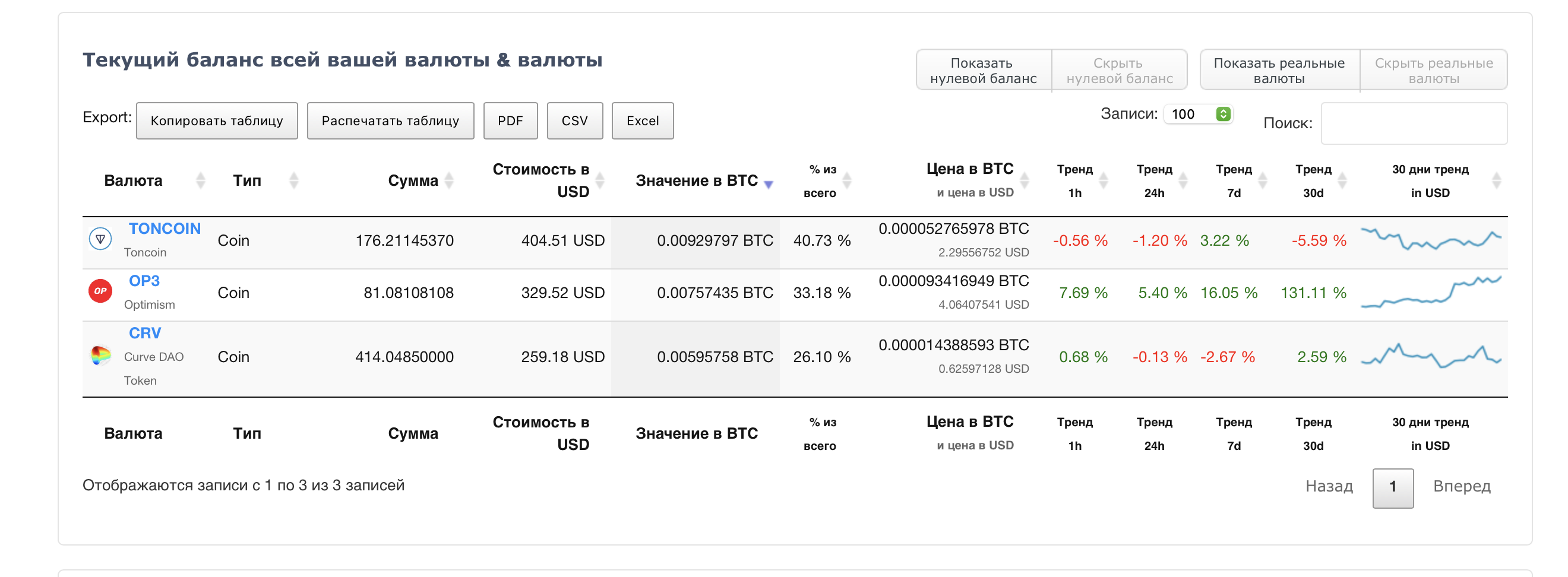Screen dimensions: 1568x577
Task: Click 0.00929797 BTC value cell
Action: 715,240
